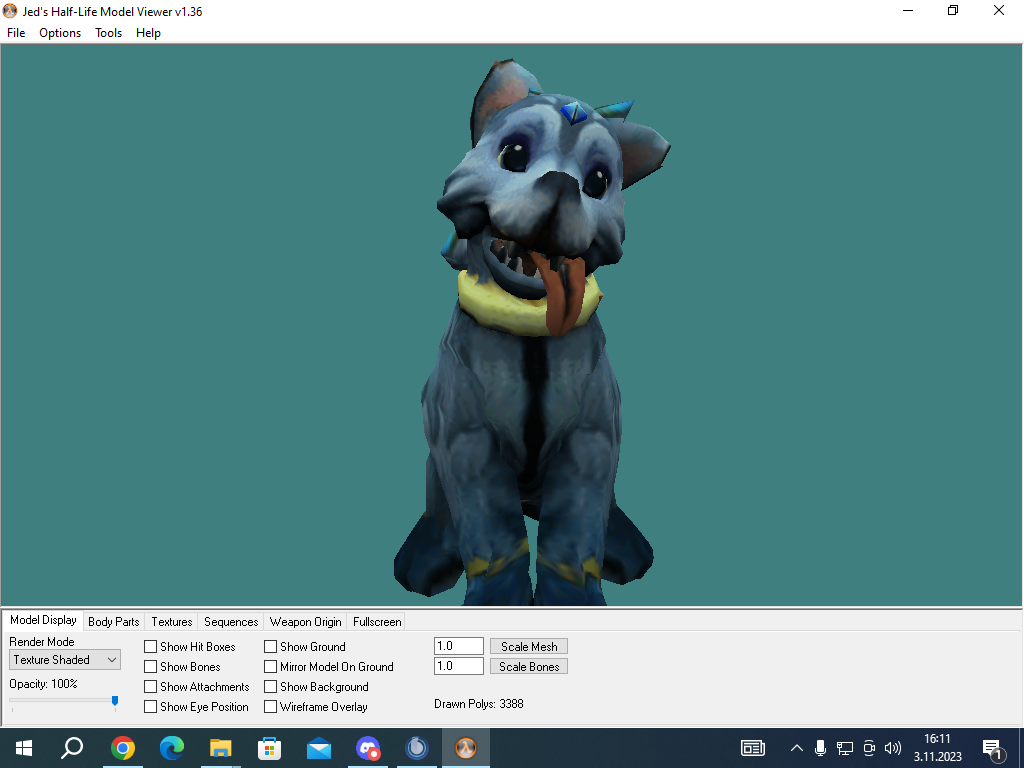Enable Show Attachments checkbox

(150, 687)
